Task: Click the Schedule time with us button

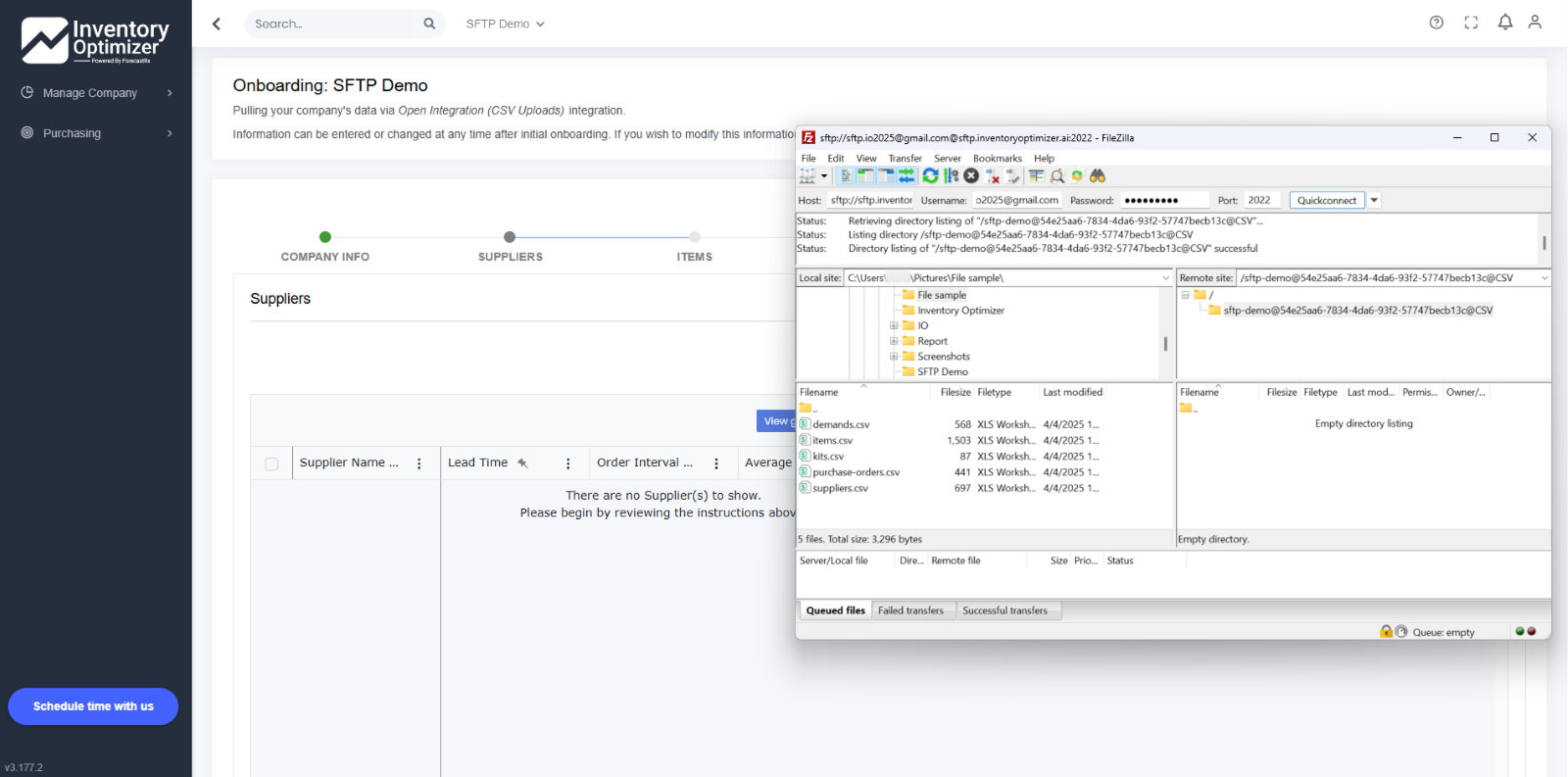Action: tap(93, 706)
